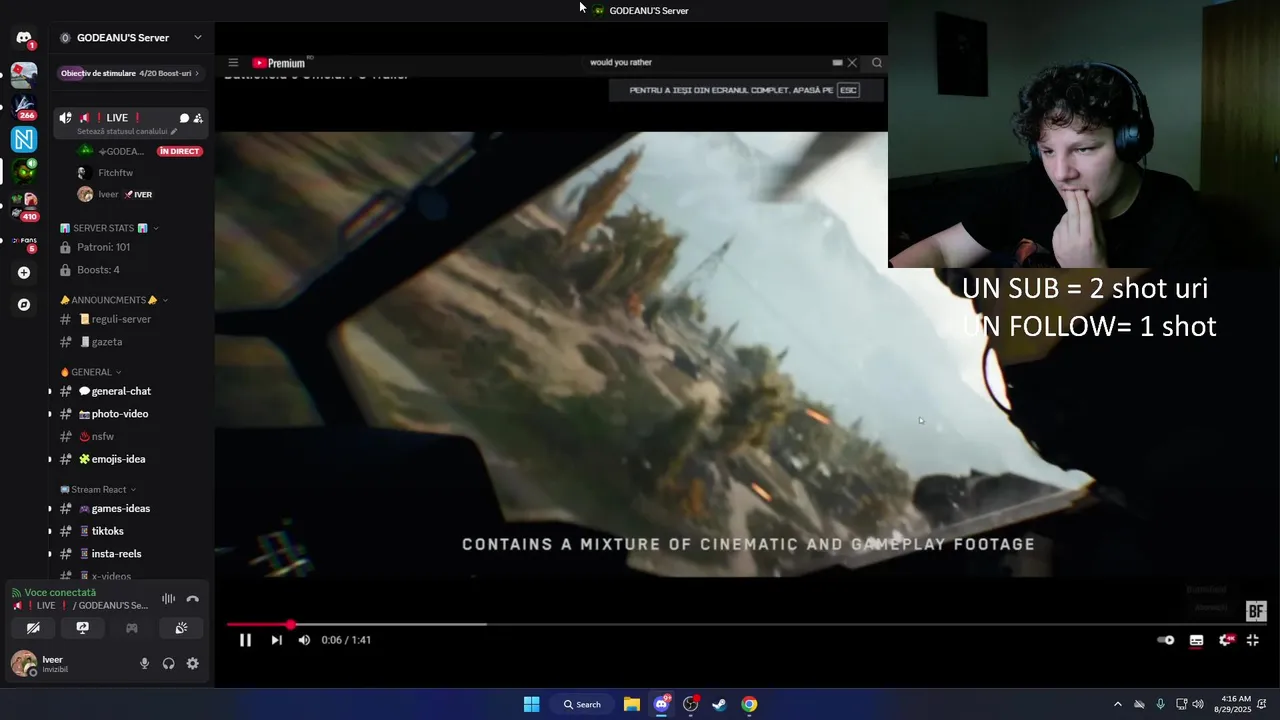The width and height of the screenshot is (1280, 720).
Task: Open Discord User Settings gear
Action: 193,663
